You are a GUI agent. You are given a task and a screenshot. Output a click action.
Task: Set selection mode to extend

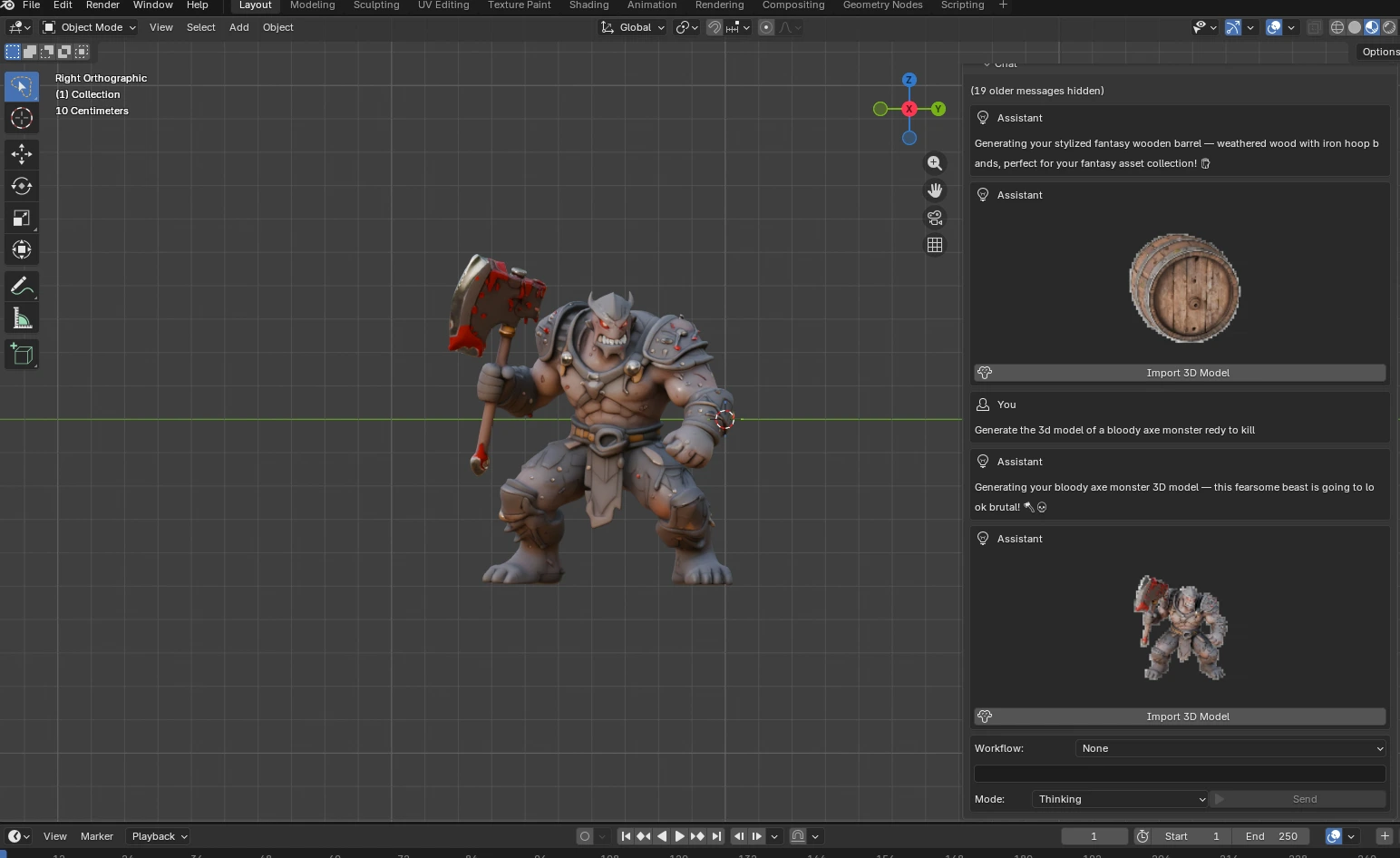tap(30, 52)
